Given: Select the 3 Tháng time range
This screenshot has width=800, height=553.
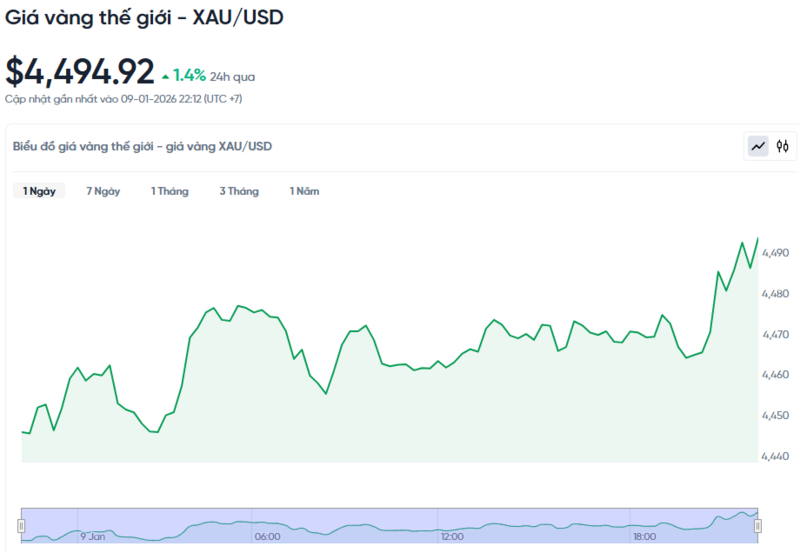Looking at the screenshot, I should click(239, 191).
